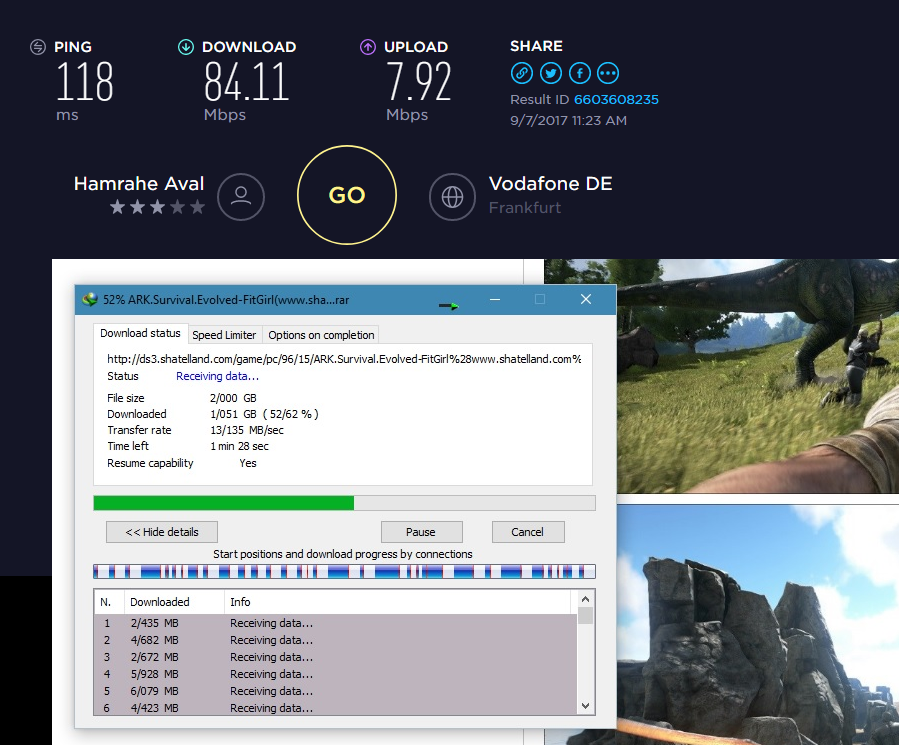Click the upload speed 7.92 reading
Image resolution: width=899 pixels, height=746 pixels.
419,82
